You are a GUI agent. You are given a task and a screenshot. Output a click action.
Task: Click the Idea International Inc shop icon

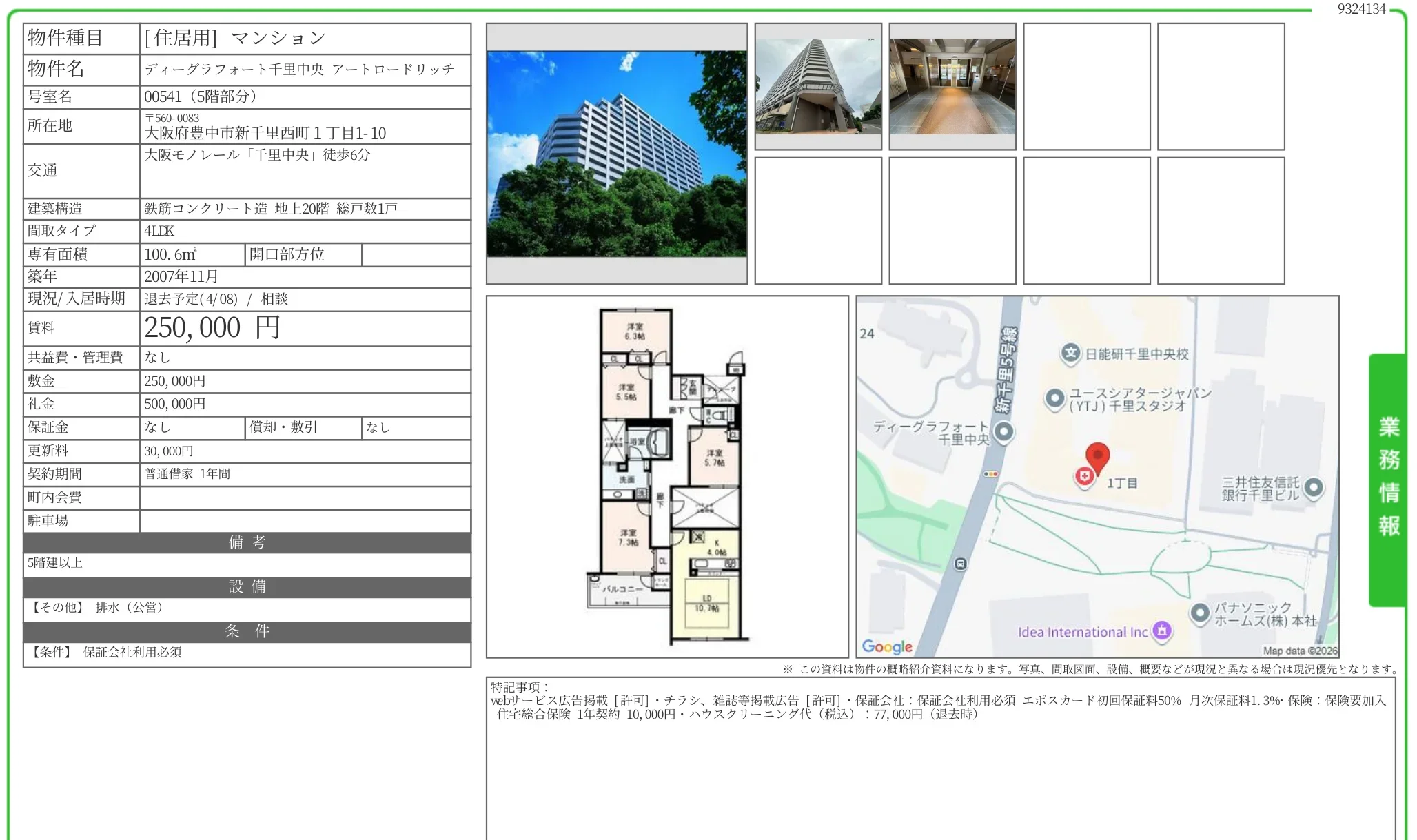click(1162, 630)
